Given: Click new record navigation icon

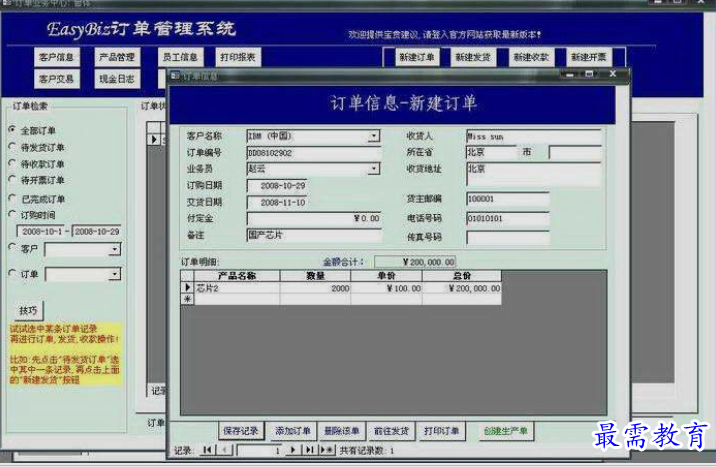Looking at the screenshot, I should click(x=326, y=450).
